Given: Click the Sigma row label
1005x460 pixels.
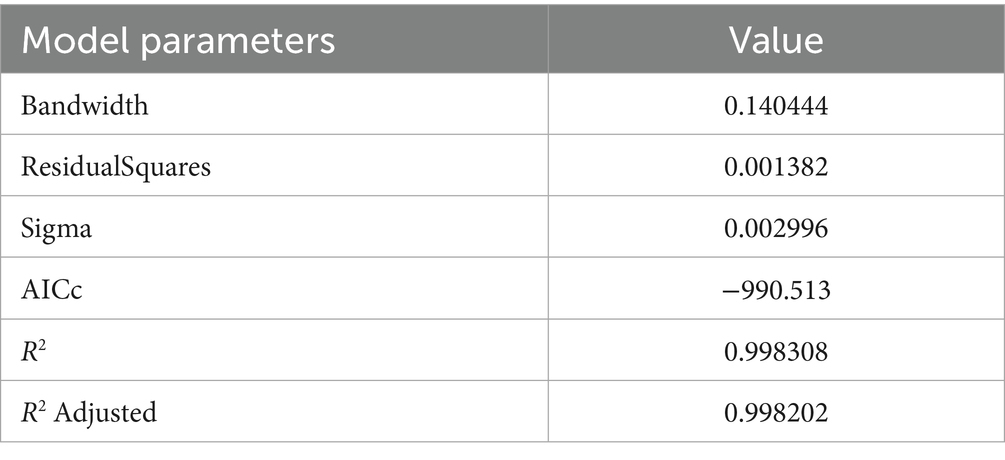Looking at the screenshot, I should coord(58,228).
